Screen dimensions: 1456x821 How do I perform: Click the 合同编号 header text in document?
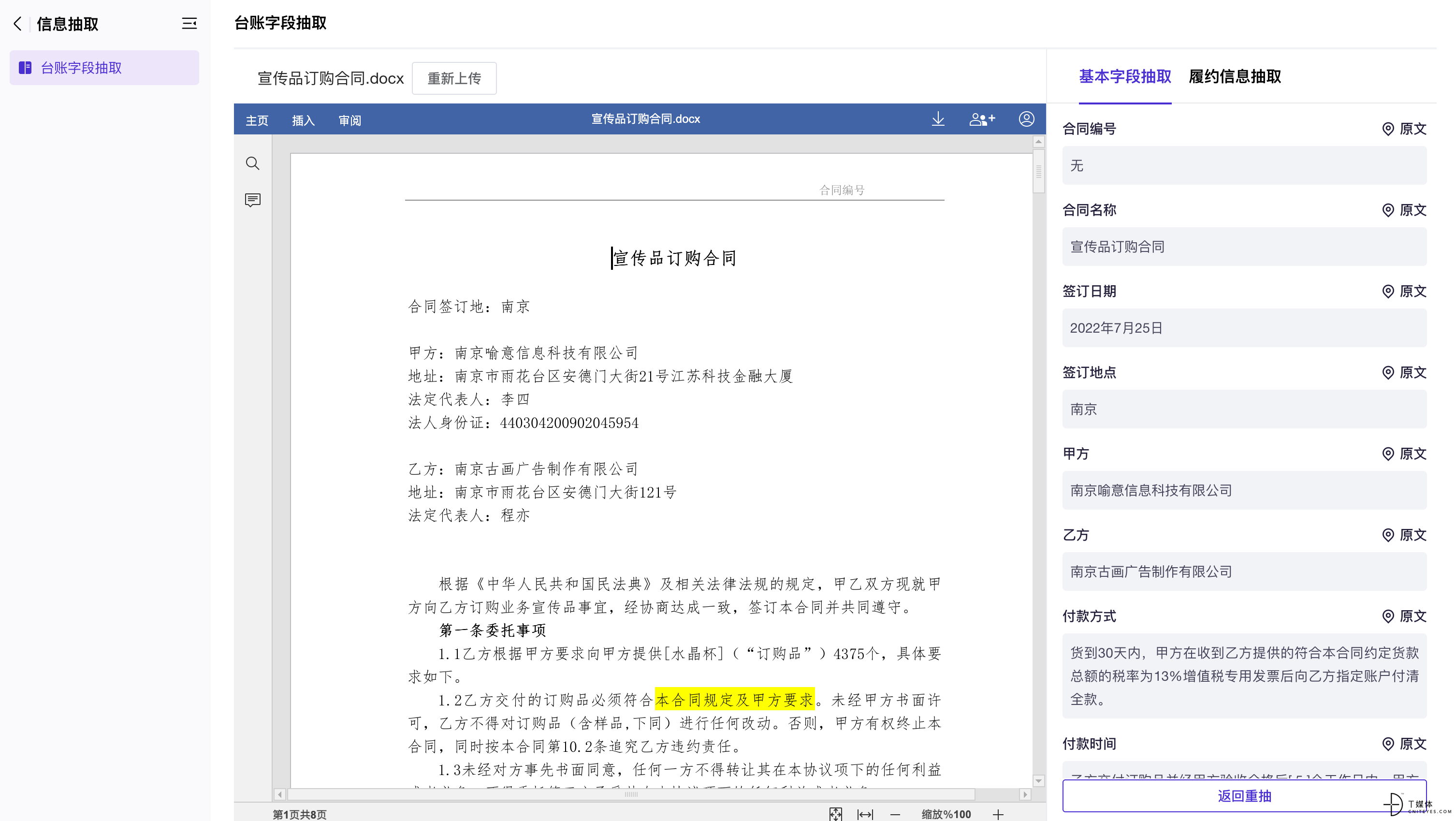pyautogui.click(x=842, y=190)
